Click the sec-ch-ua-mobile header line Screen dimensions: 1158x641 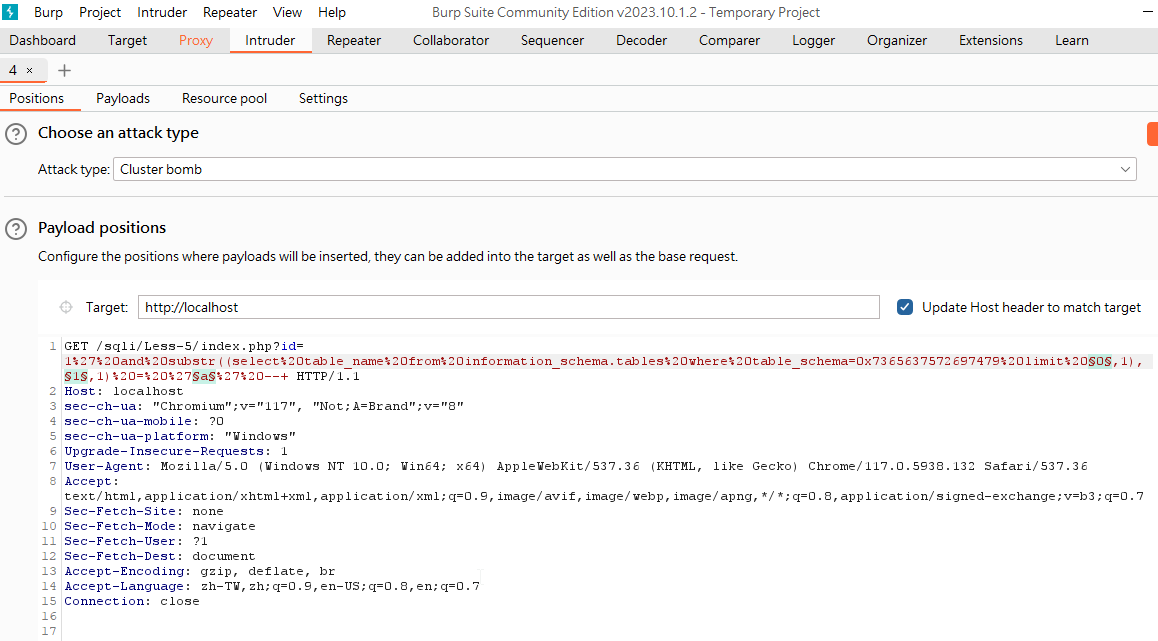[144, 422]
